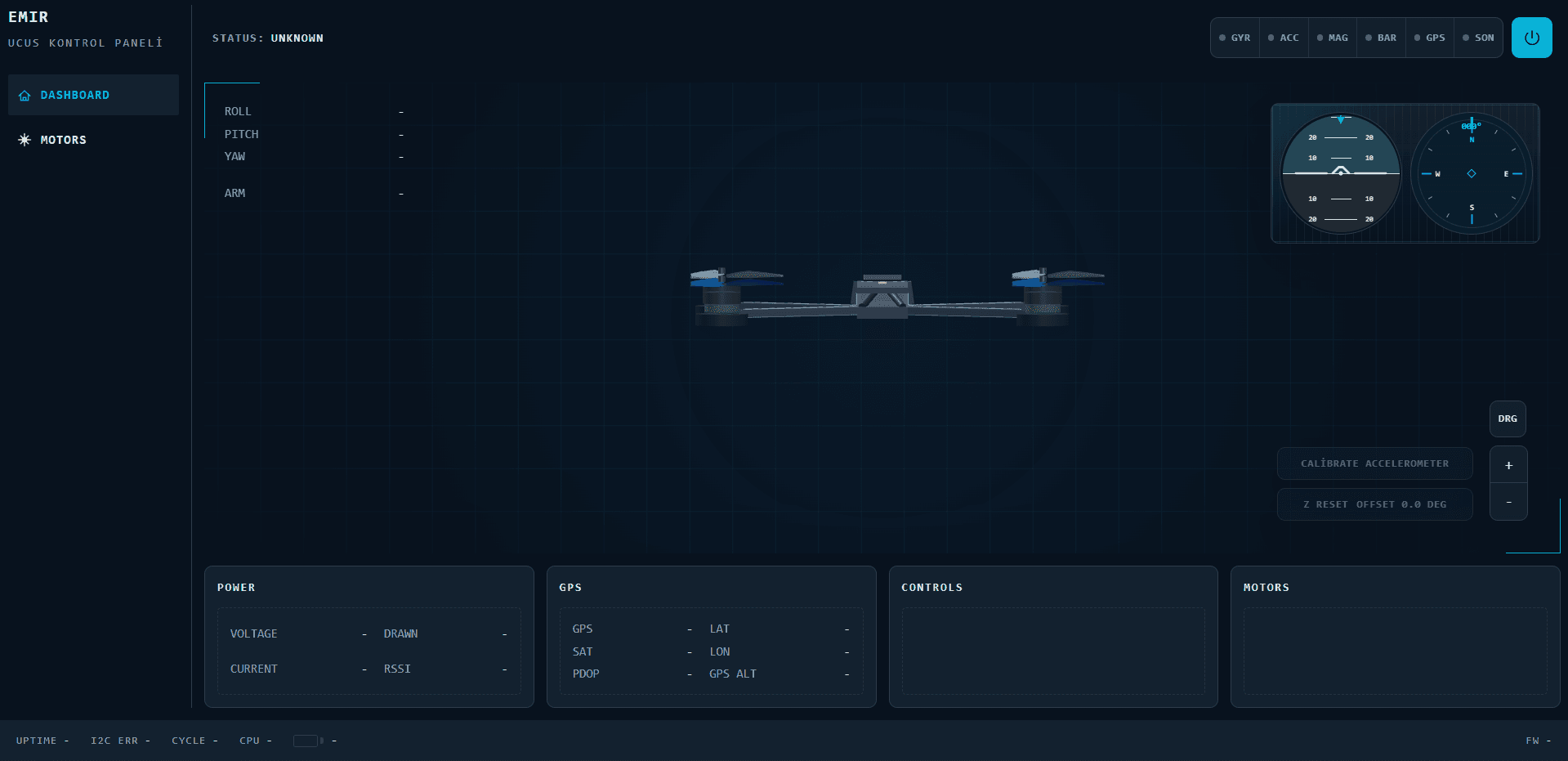Click the I2C ERR status bar entry
The width and height of the screenshot is (1568, 761).
(120, 741)
